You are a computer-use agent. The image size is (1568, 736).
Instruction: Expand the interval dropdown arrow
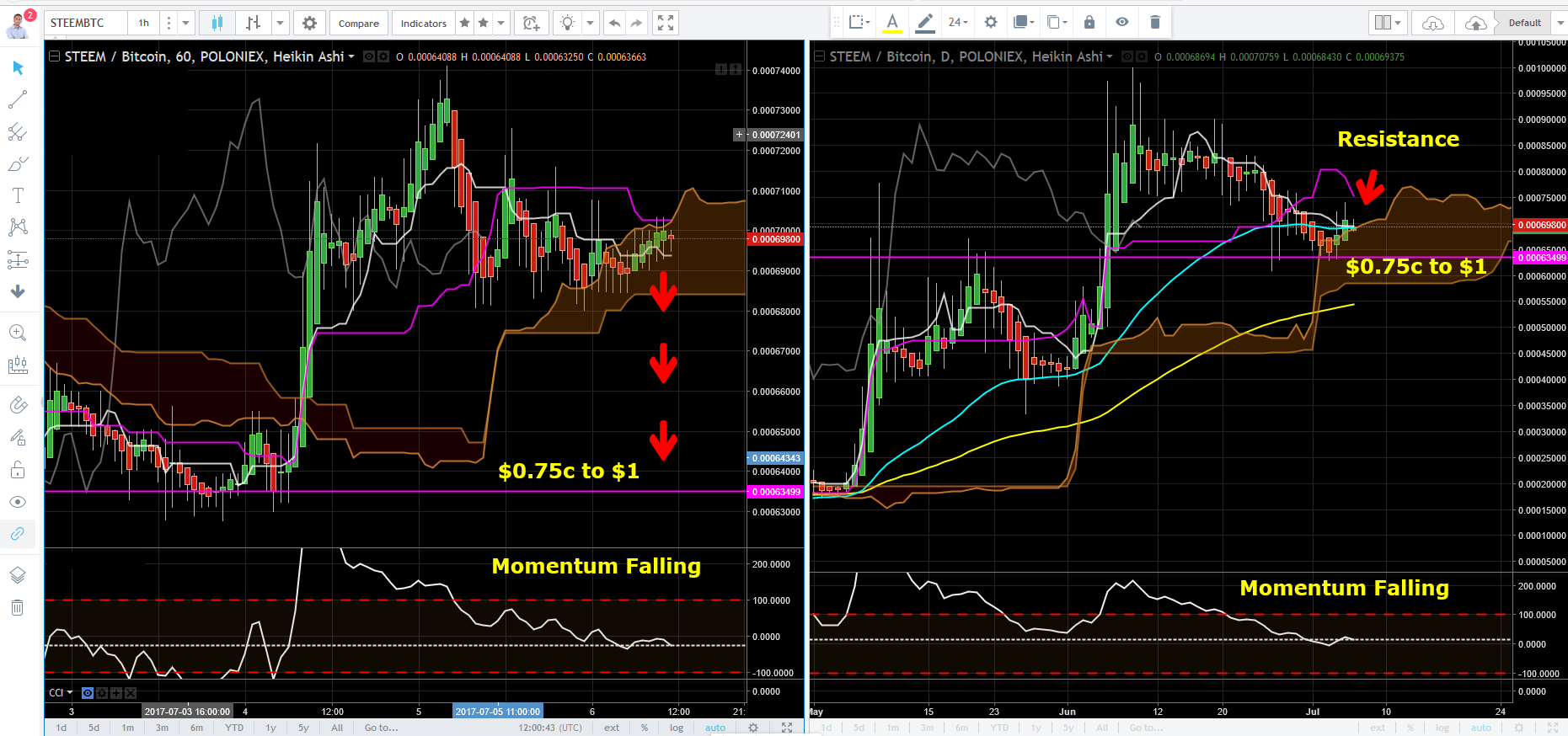tap(185, 23)
